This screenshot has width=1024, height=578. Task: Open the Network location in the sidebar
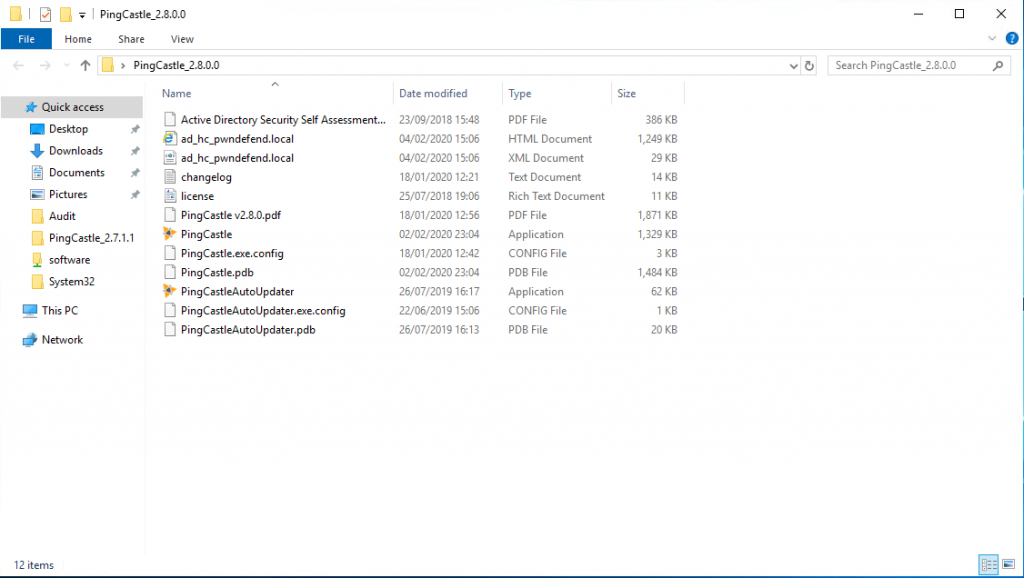60,340
